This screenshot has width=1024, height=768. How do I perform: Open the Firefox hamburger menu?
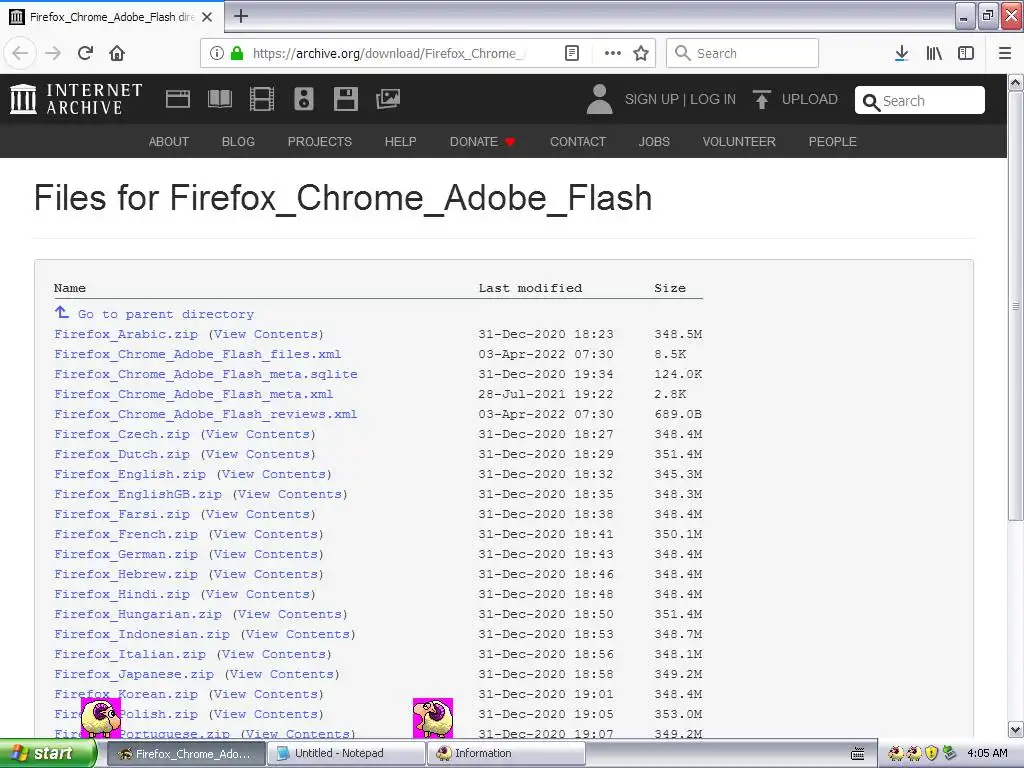(1005, 53)
